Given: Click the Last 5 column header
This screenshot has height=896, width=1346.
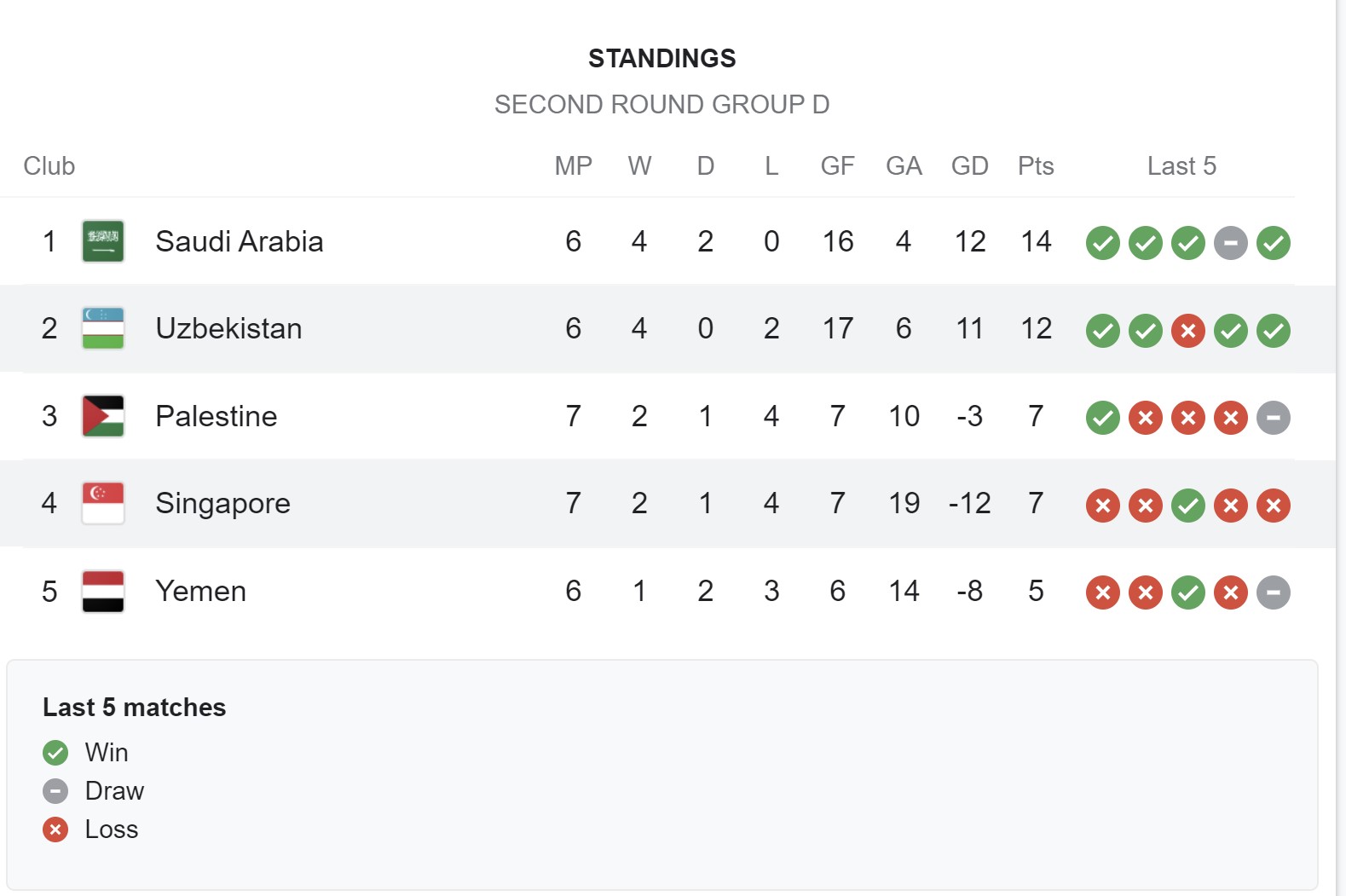Looking at the screenshot, I should coord(1181,165).
